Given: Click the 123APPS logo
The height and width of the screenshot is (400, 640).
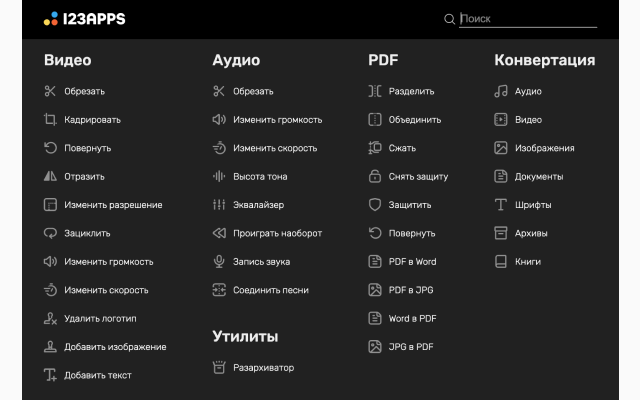Looking at the screenshot, I should click(84, 19).
